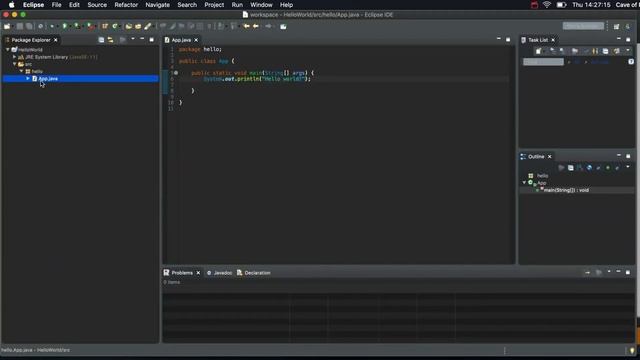Click the Search pencil/flashlight toolbar icon
640x360 pixels.
148,26
